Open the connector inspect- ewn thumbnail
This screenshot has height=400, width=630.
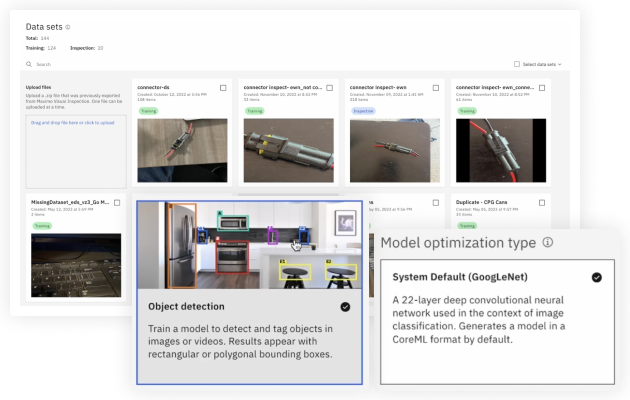tap(395, 150)
